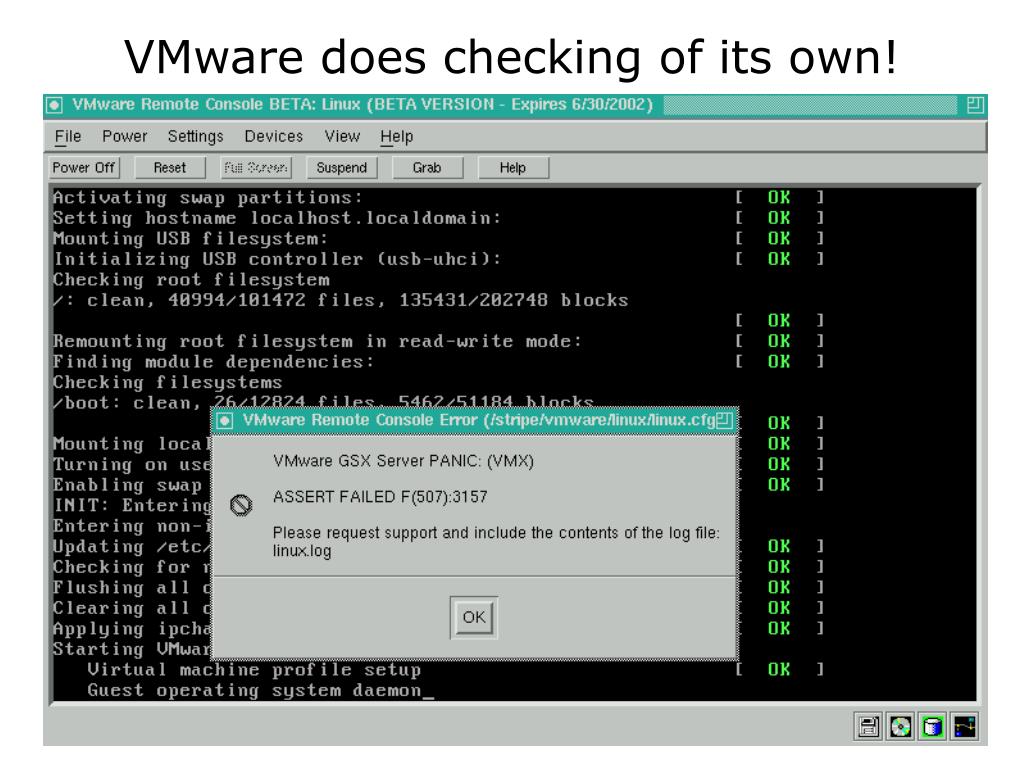Suspend the virtual machine
This screenshot has height=768, width=1024.
(342, 168)
